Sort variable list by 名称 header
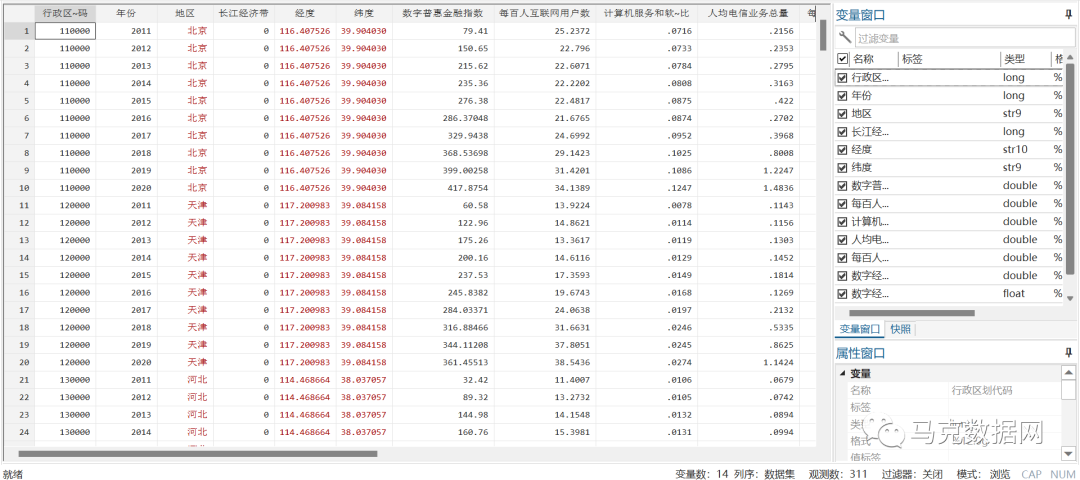The image size is (1080, 480). [x=863, y=59]
